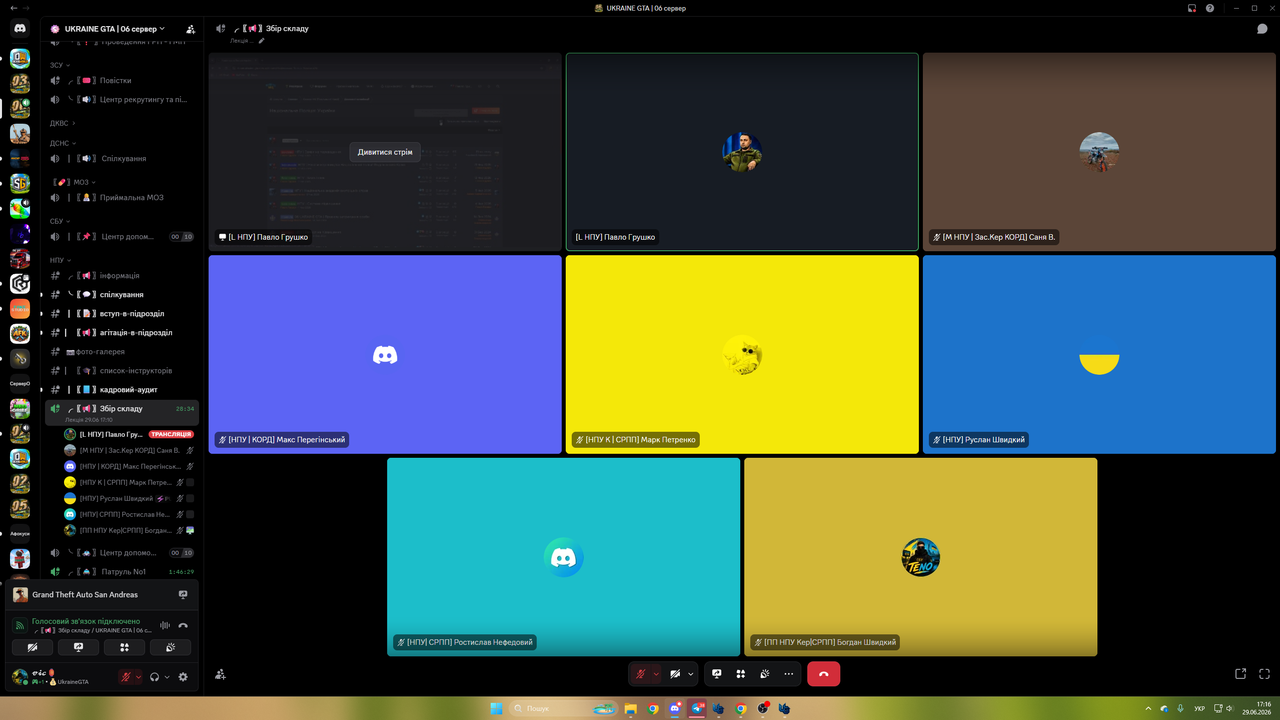This screenshot has height=720, width=1280.
Task: Collapse the СБУ channel category
Action: [x=59, y=221]
